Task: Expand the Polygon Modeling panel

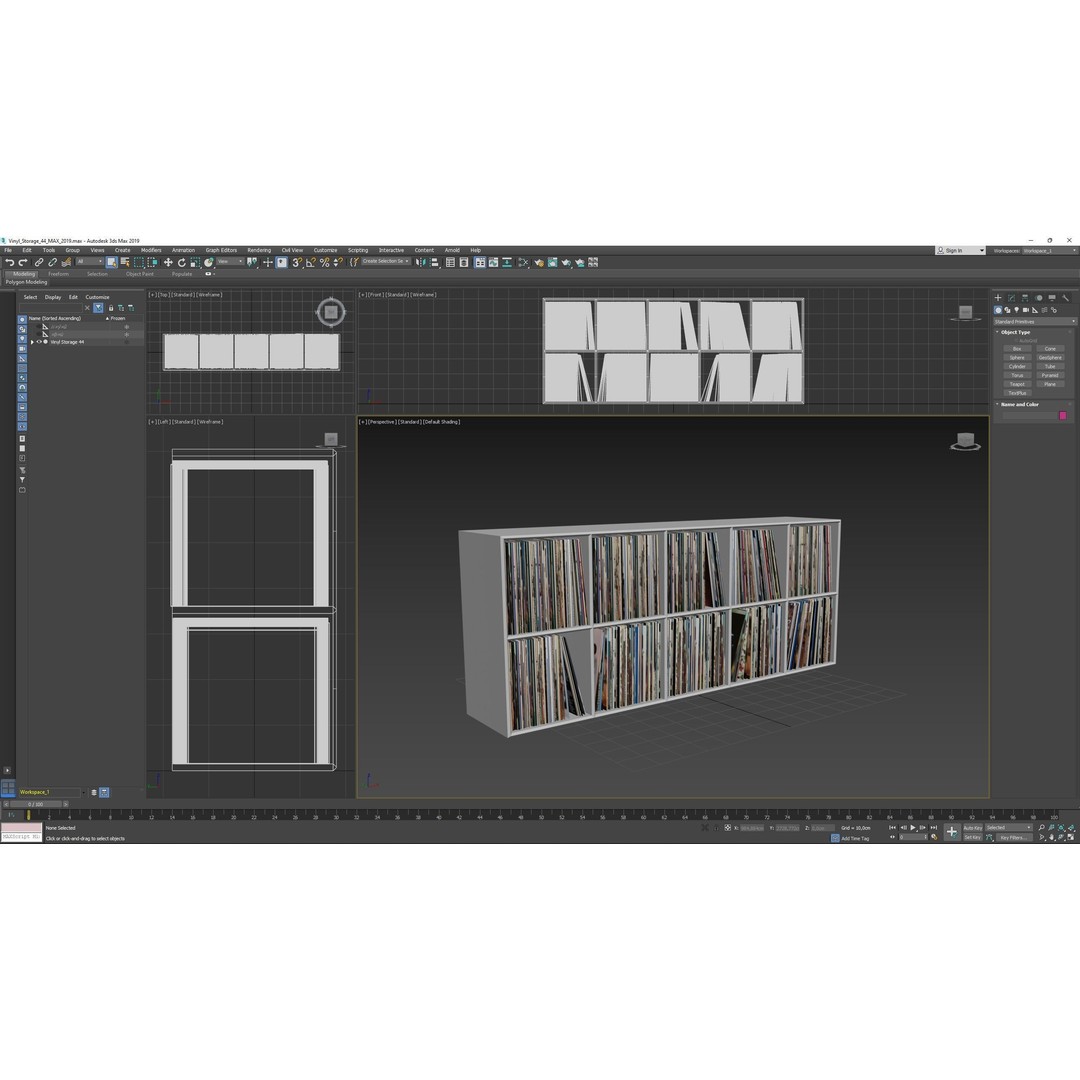Action: (27, 282)
